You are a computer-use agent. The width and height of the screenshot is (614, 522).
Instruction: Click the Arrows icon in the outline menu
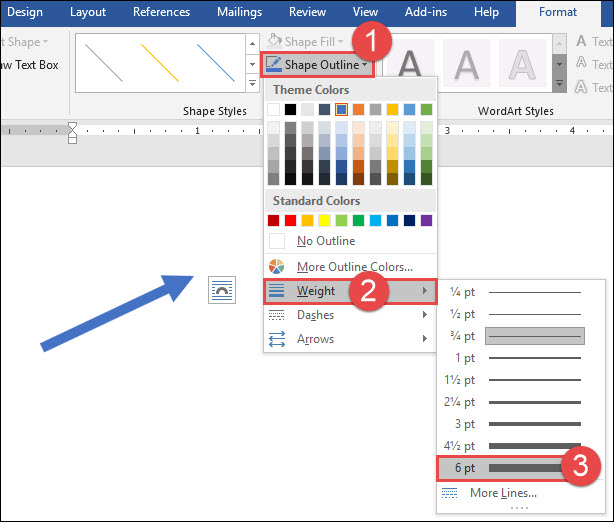coord(277,339)
